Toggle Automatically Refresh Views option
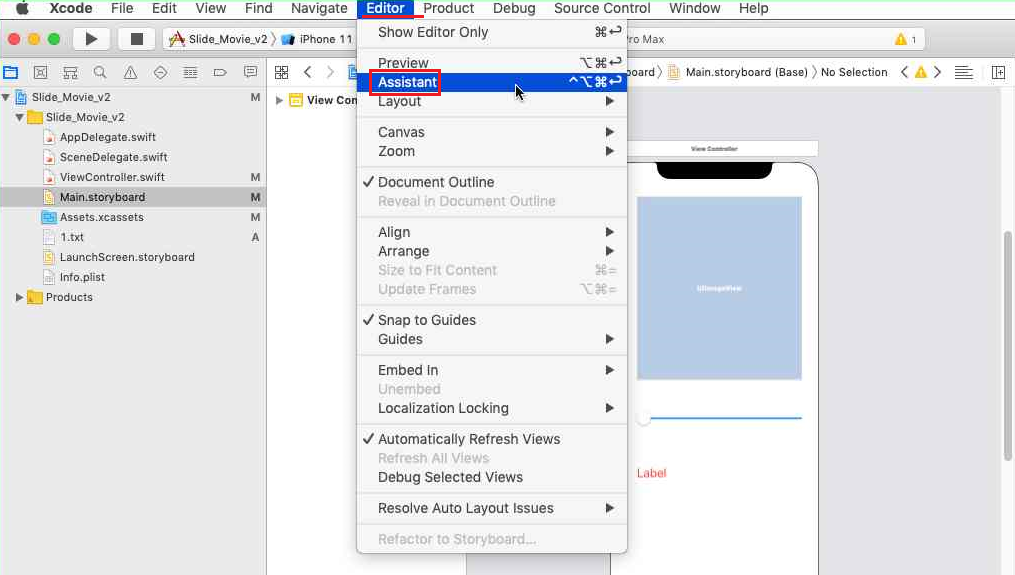The width and height of the screenshot is (1015, 575). (x=492, y=439)
